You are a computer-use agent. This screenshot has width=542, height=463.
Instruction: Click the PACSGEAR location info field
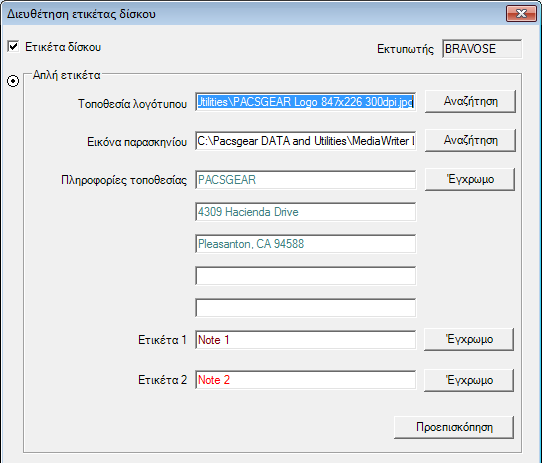point(306,180)
